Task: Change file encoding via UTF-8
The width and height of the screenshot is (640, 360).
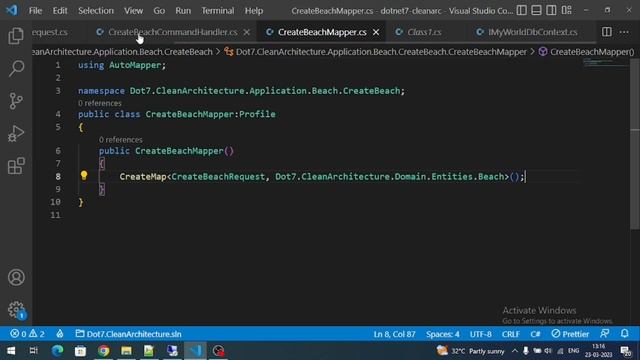Action: tap(480, 334)
